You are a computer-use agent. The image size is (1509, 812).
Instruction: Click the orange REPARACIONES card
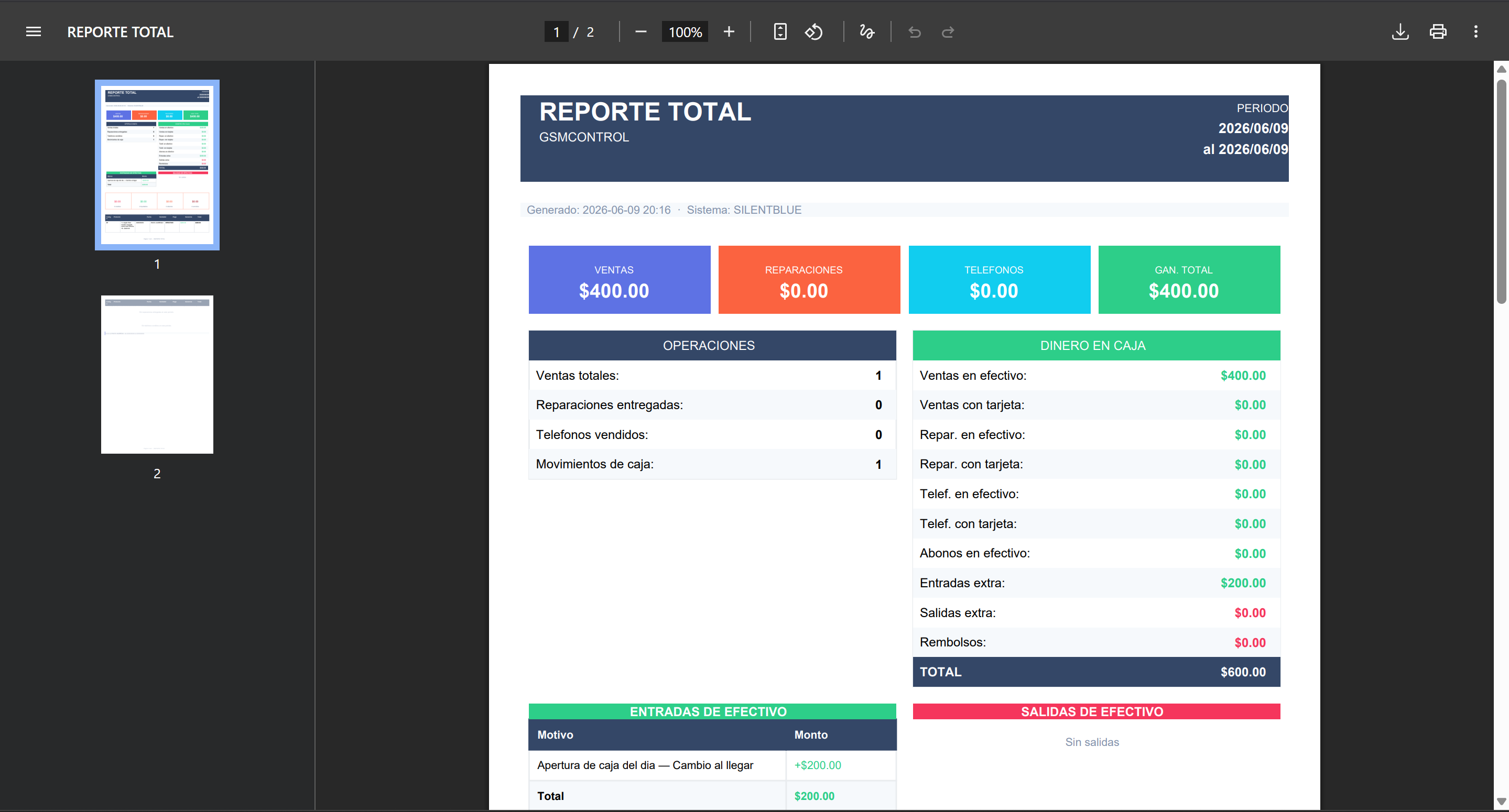click(809, 280)
